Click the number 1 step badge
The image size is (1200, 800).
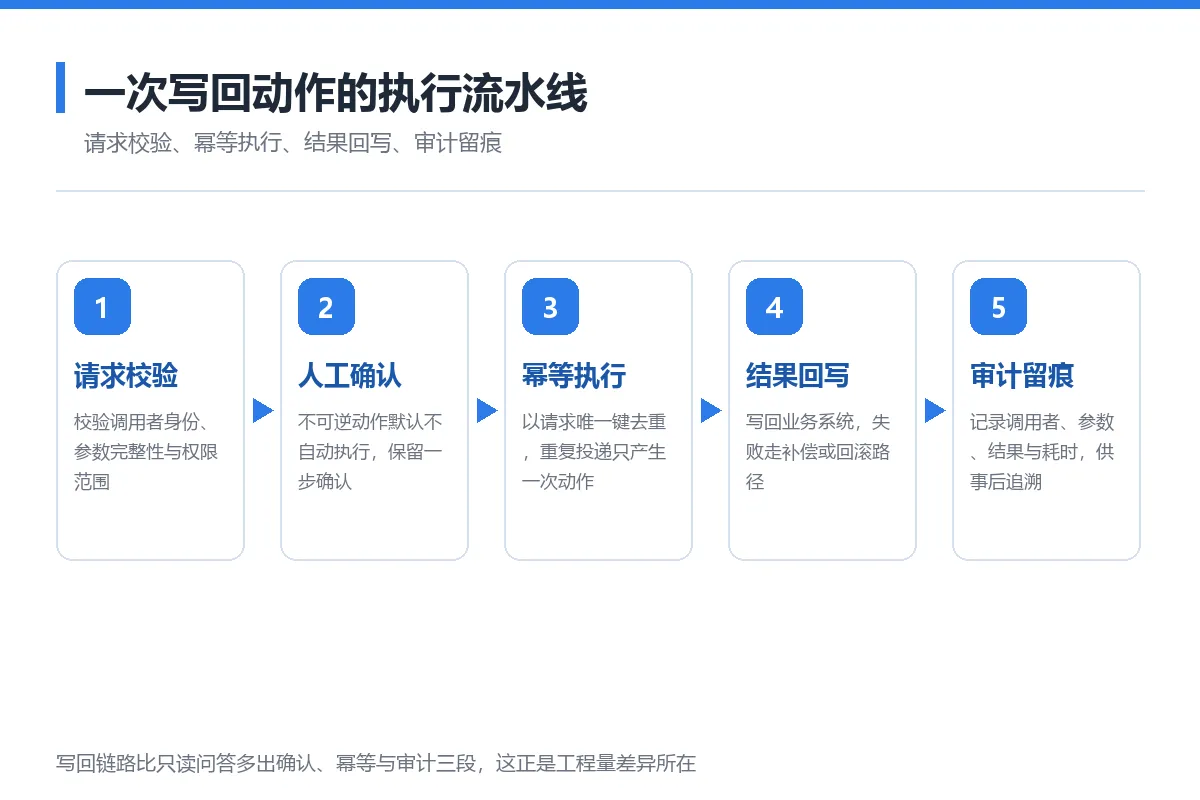point(102,307)
